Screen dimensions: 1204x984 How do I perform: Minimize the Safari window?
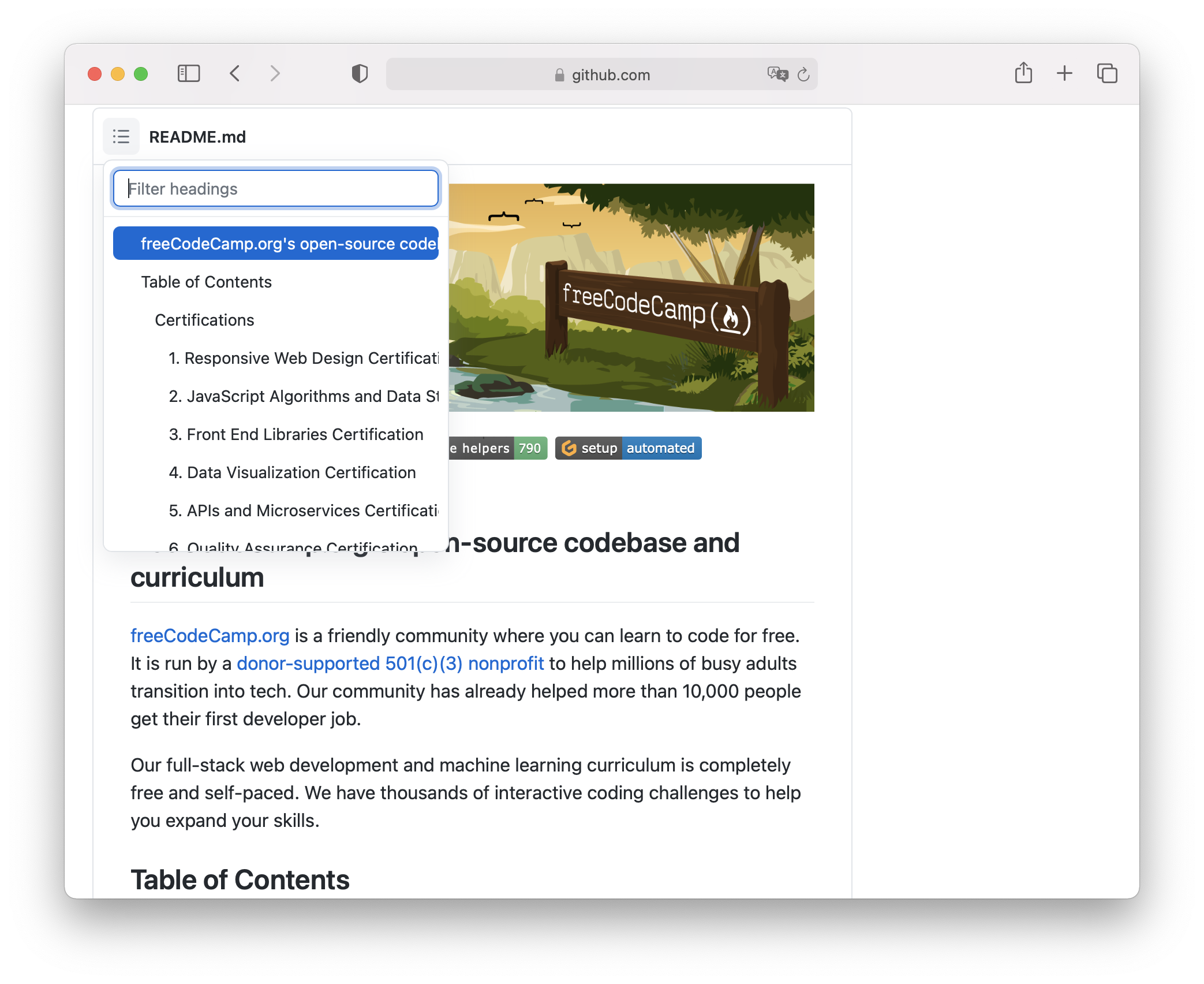(x=118, y=74)
